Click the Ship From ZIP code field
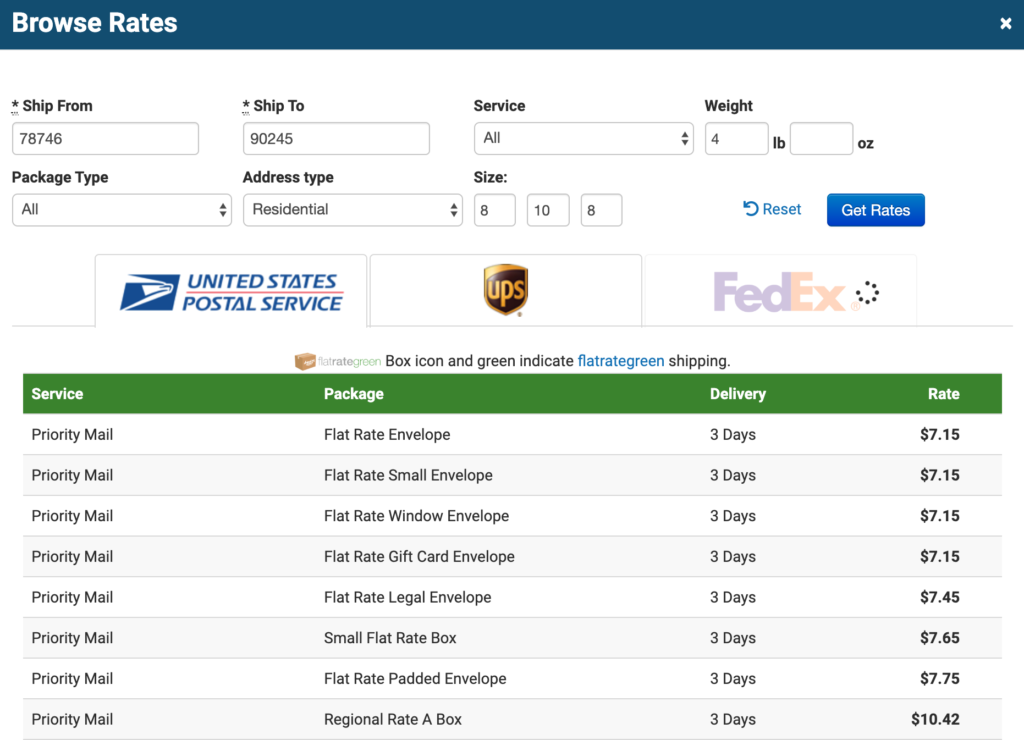The width and height of the screenshot is (1024, 740). [x=104, y=138]
